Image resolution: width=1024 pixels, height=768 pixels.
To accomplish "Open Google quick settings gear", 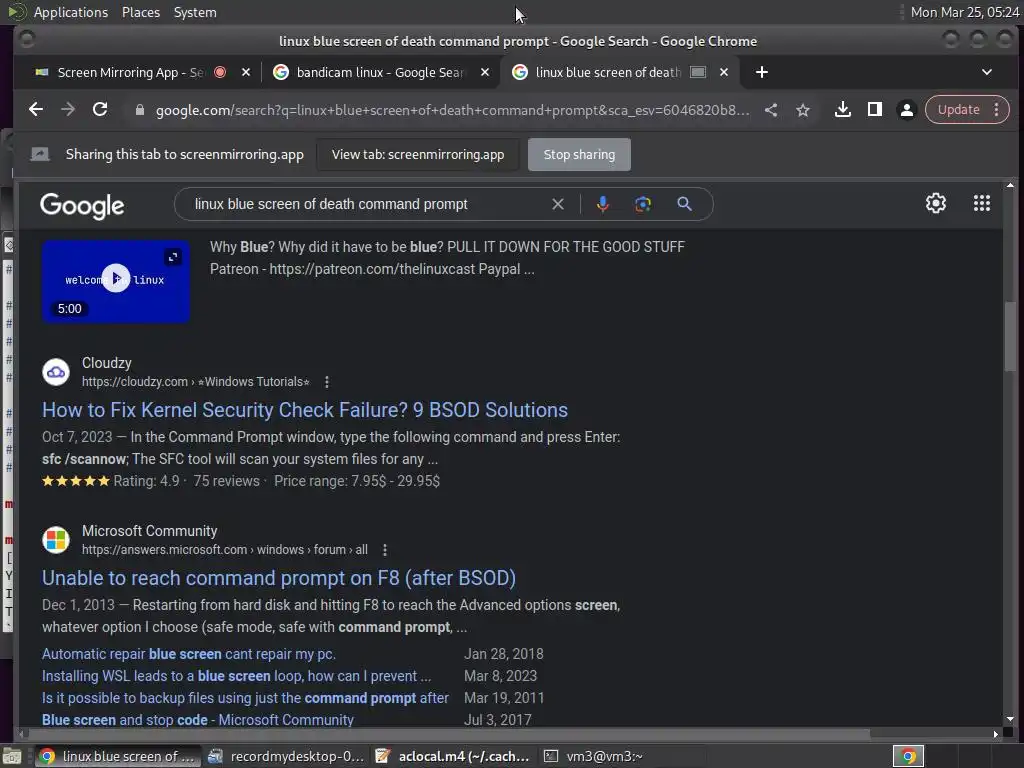I will click(936, 203).
